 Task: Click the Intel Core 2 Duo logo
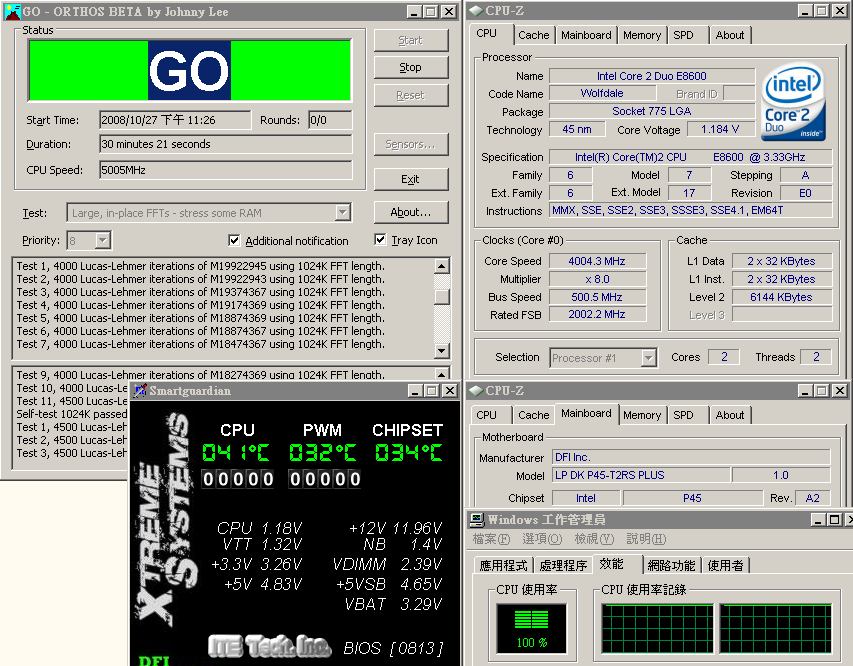794,102
